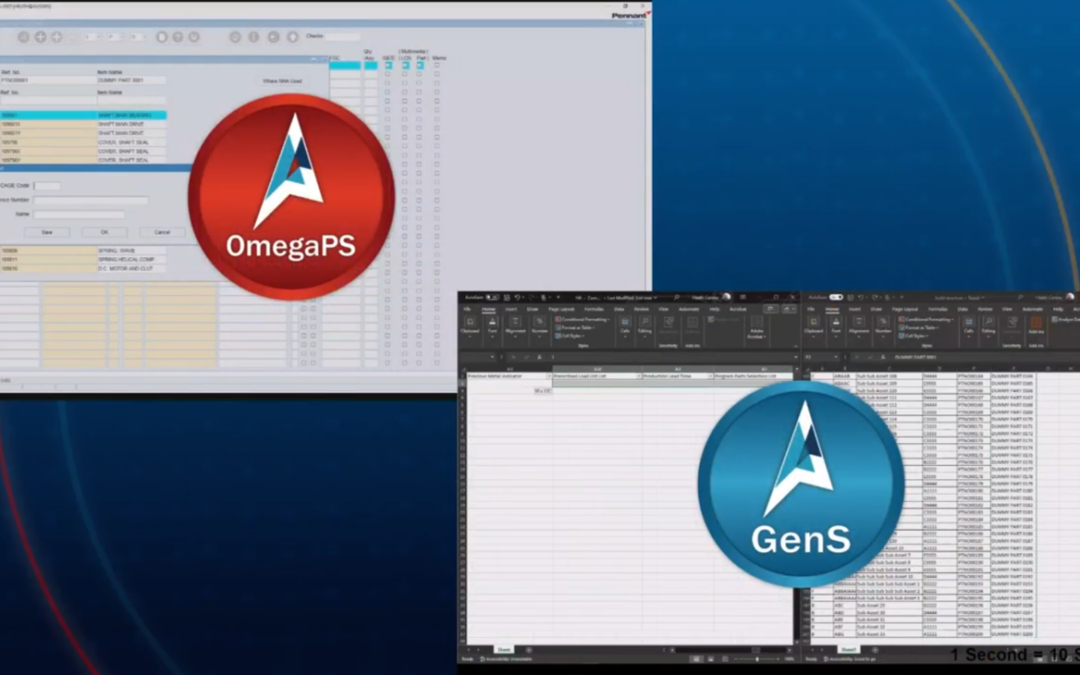
Task: Open Acrobat tab in left Excel window
Action: (738, 309)
